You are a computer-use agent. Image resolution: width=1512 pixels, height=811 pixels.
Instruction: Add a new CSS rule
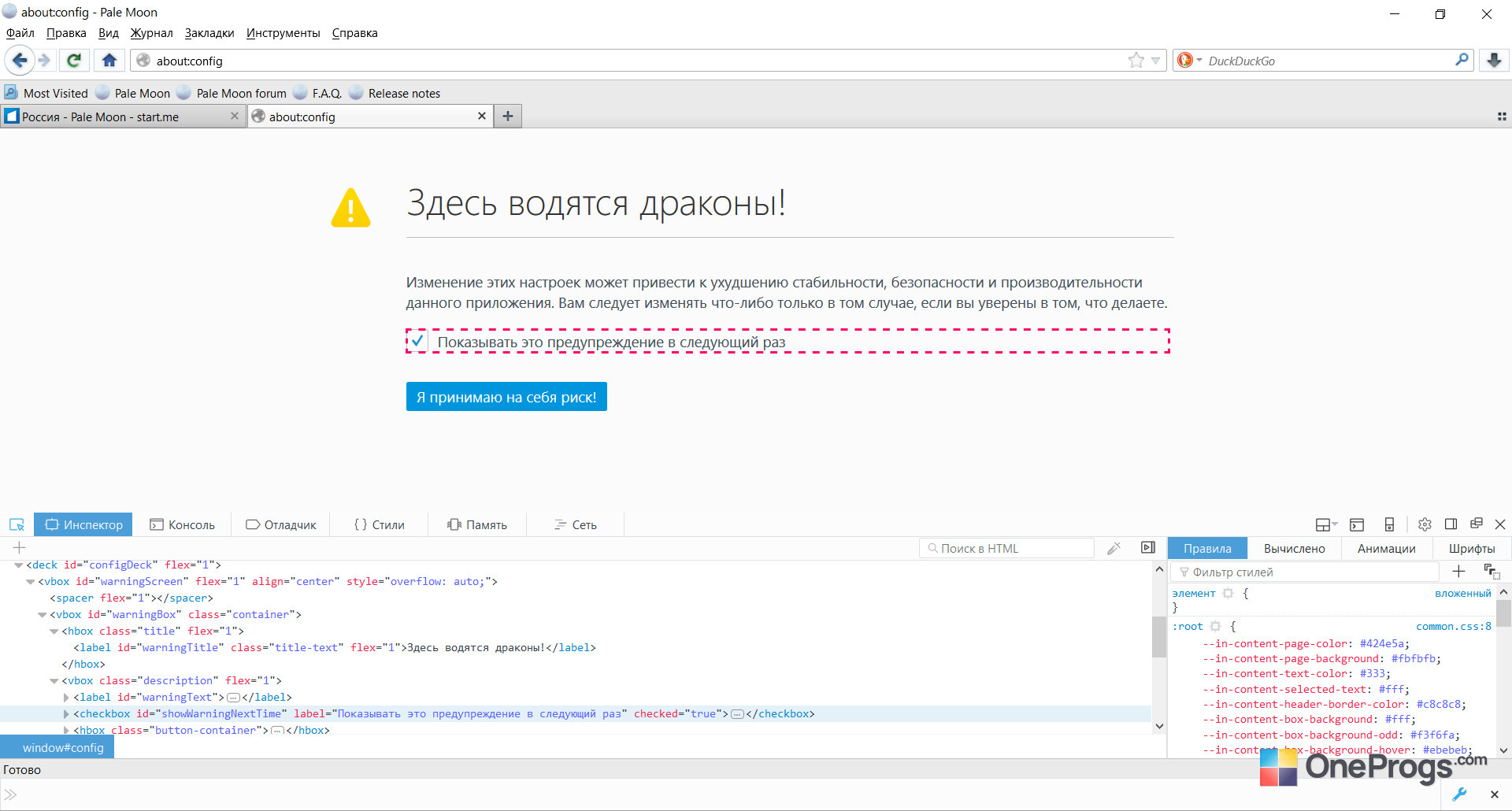(x=1458, y=572)
